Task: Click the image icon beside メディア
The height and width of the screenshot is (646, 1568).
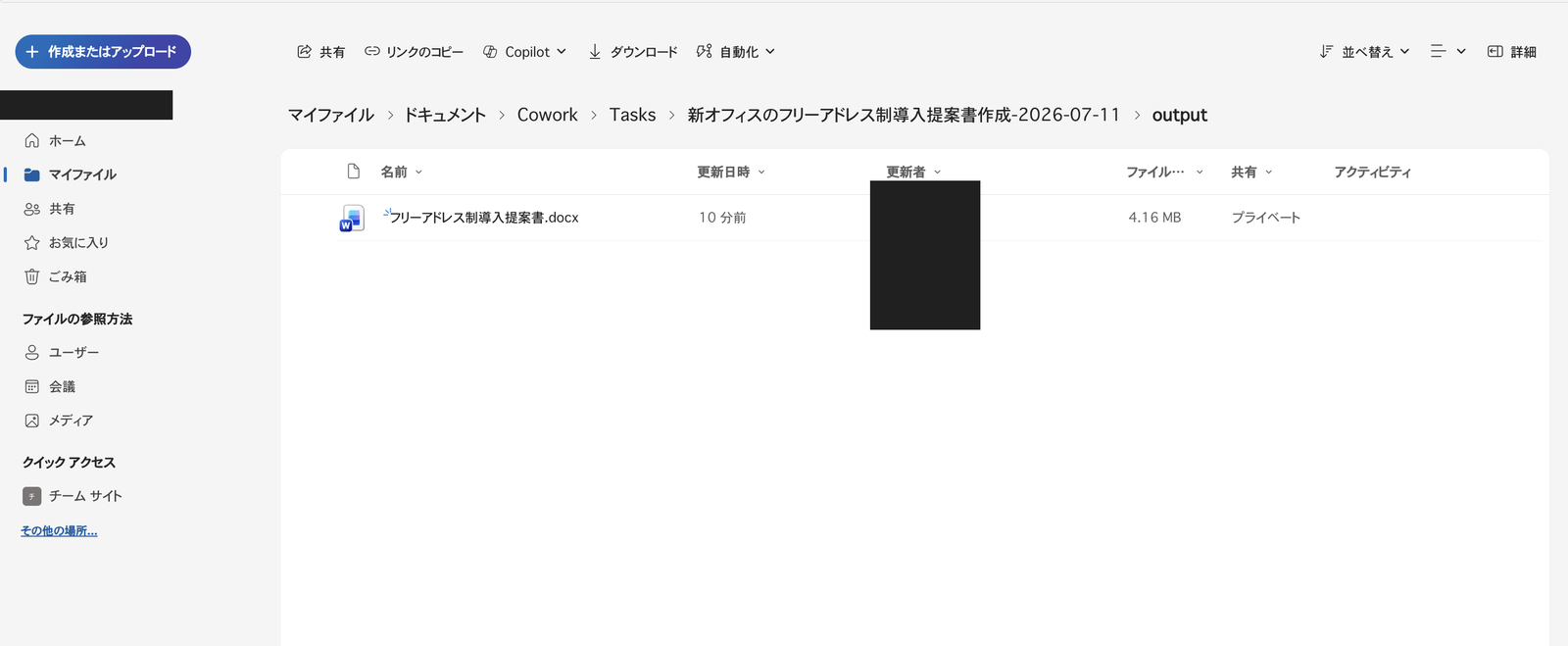Action: [32, 421]
